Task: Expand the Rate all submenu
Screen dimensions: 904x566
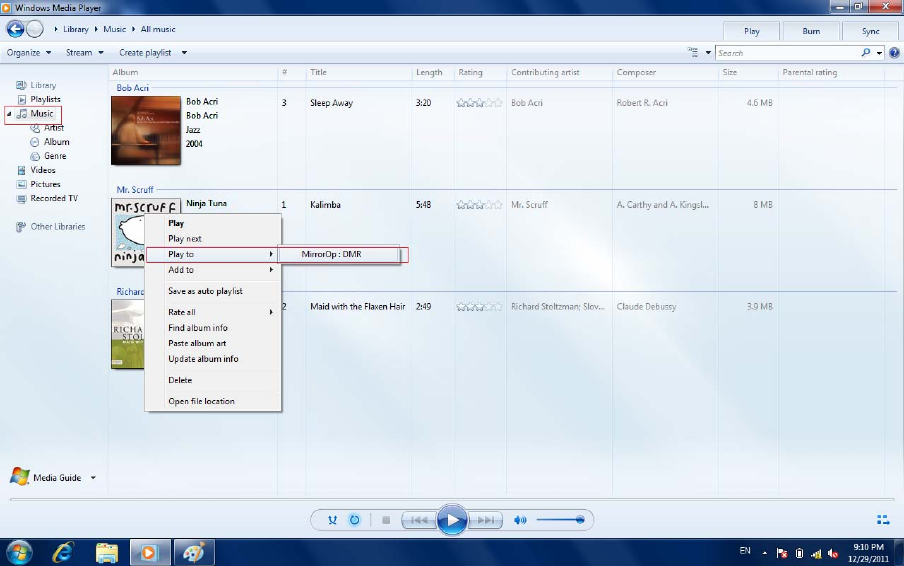Action: [x=213, y=312]
